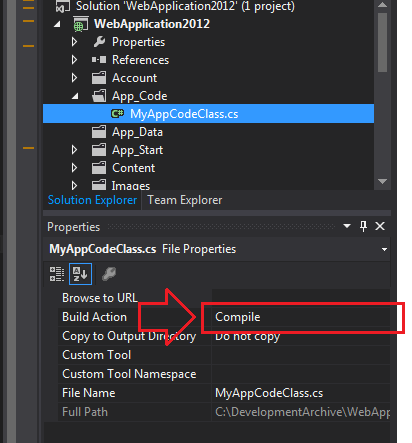Select the Solution 'WebApplication2012' root label

pos(185,6)
